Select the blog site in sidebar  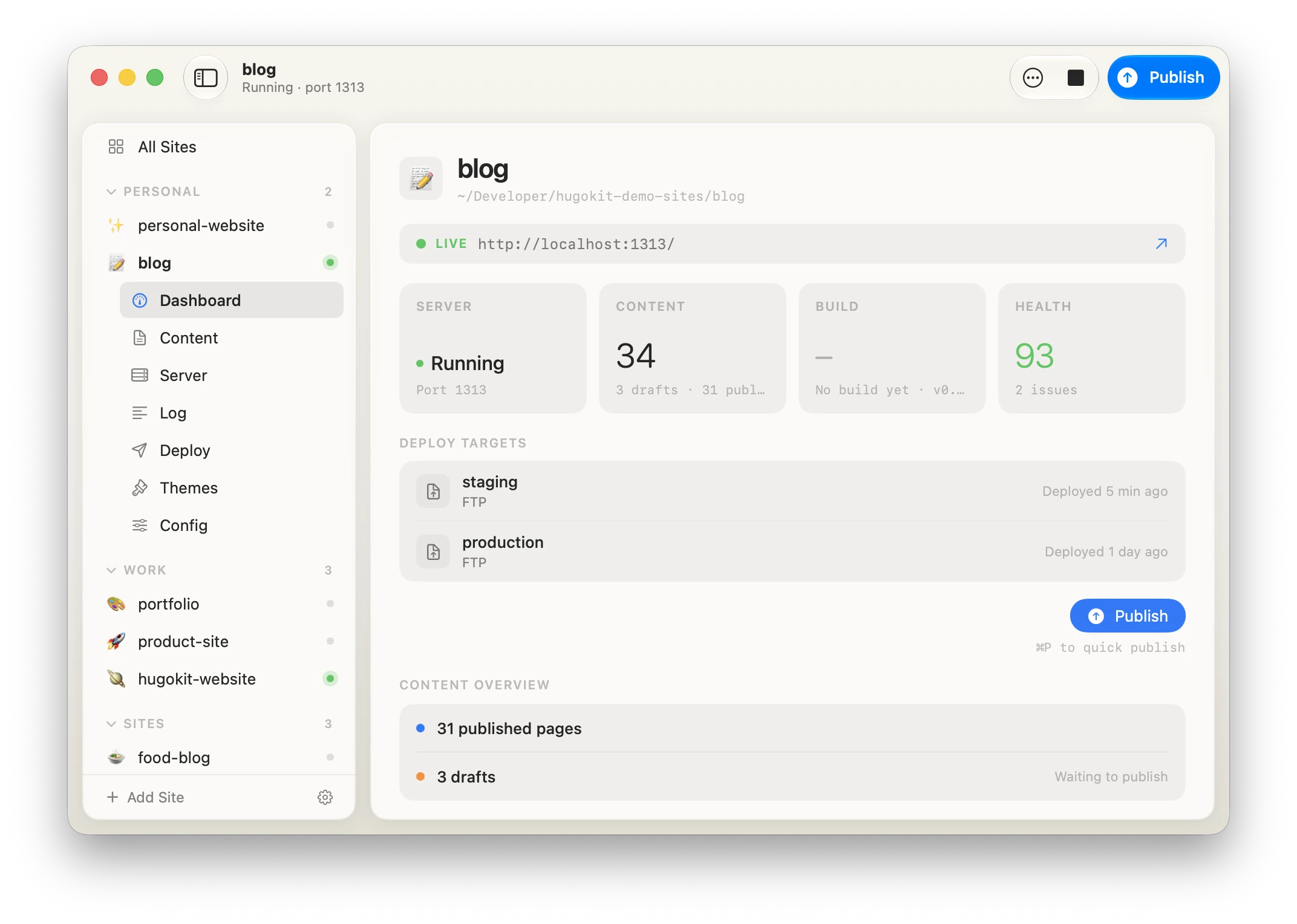(220, 263)
